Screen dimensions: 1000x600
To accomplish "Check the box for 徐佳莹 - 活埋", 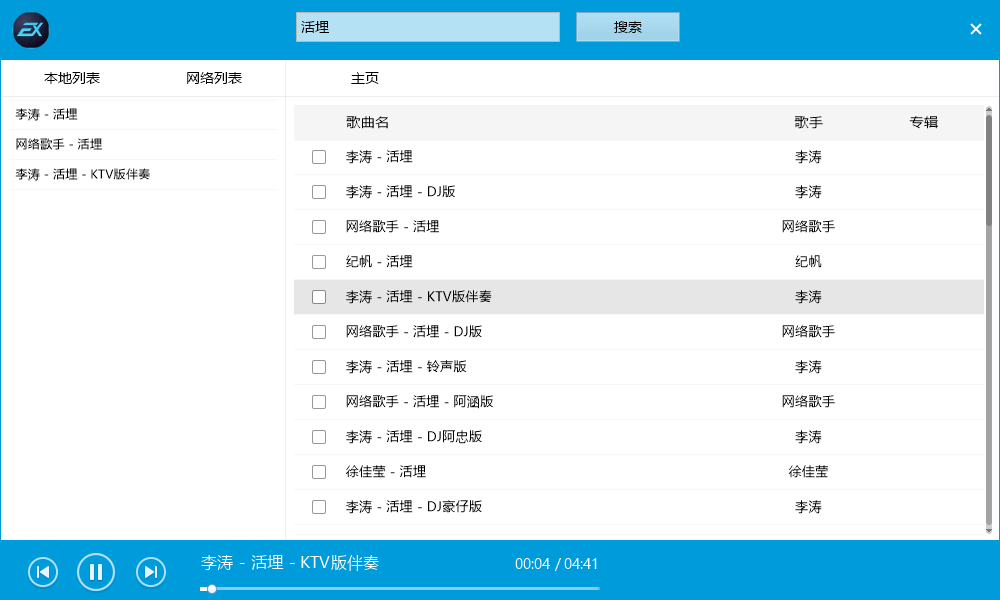I will click(x=319, y=471).
